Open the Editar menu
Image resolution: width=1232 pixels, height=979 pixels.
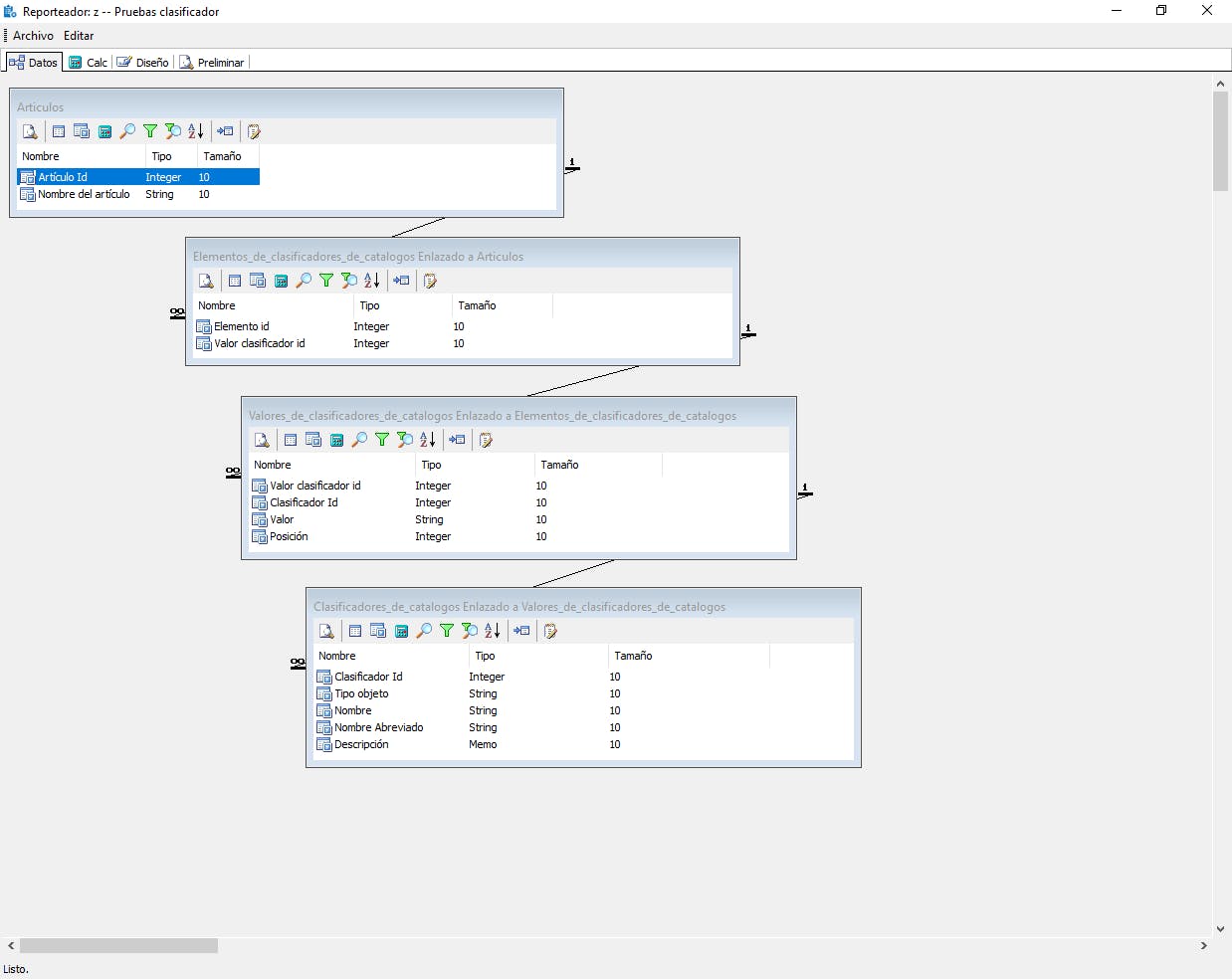pos(79,36)
